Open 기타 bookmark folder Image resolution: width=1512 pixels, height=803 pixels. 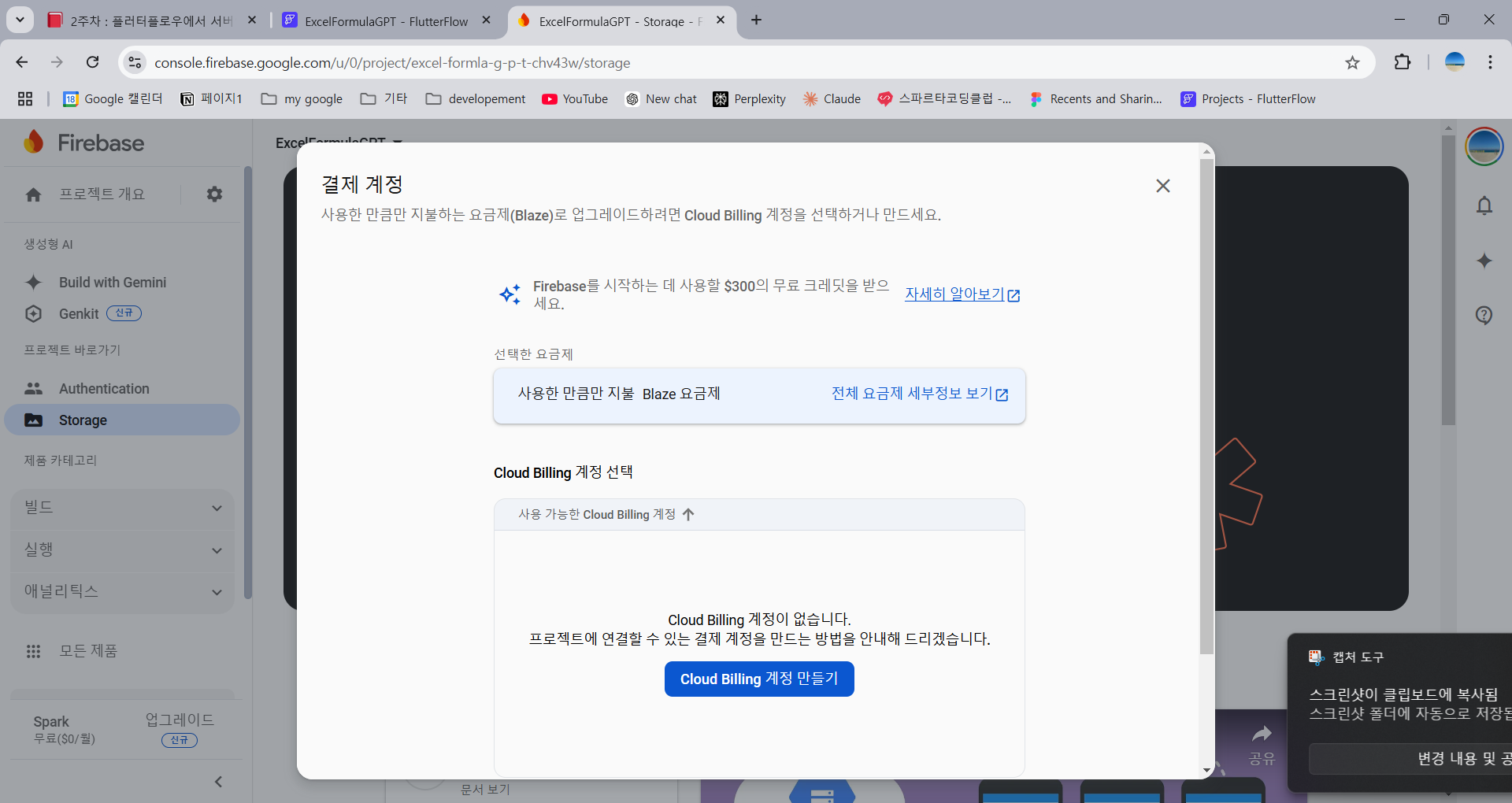[384, 99]
